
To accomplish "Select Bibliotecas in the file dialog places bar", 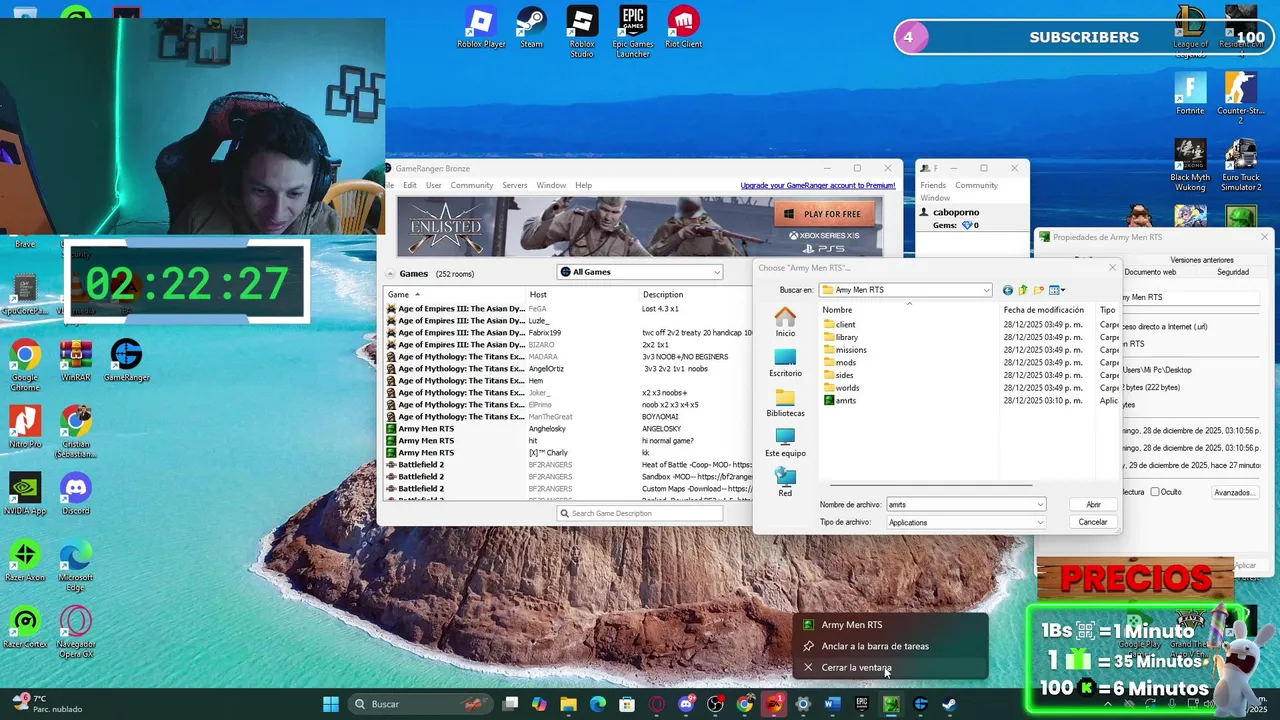I will click(x=785, y=402).
